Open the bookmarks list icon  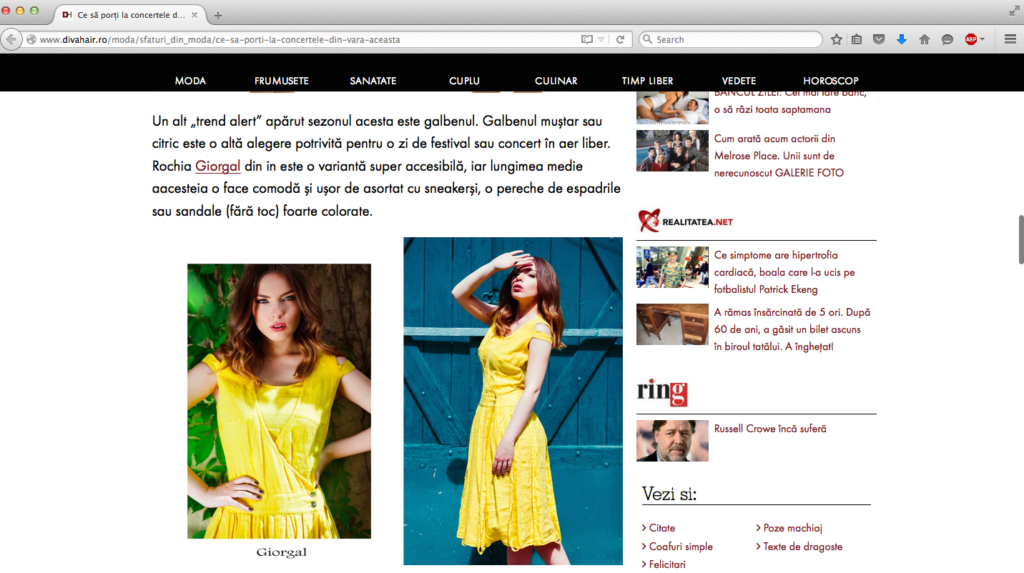[857, 39]
